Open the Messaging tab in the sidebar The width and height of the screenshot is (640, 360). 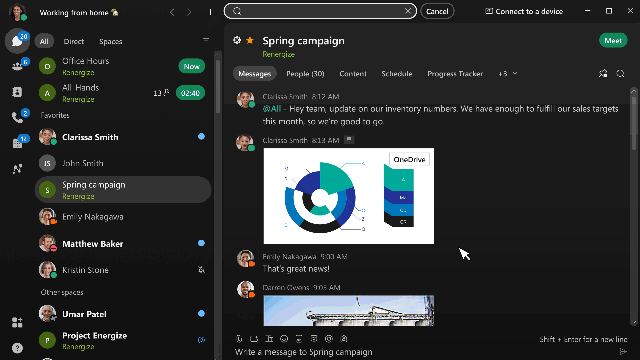pyautogui.click(x=17, y=41)
